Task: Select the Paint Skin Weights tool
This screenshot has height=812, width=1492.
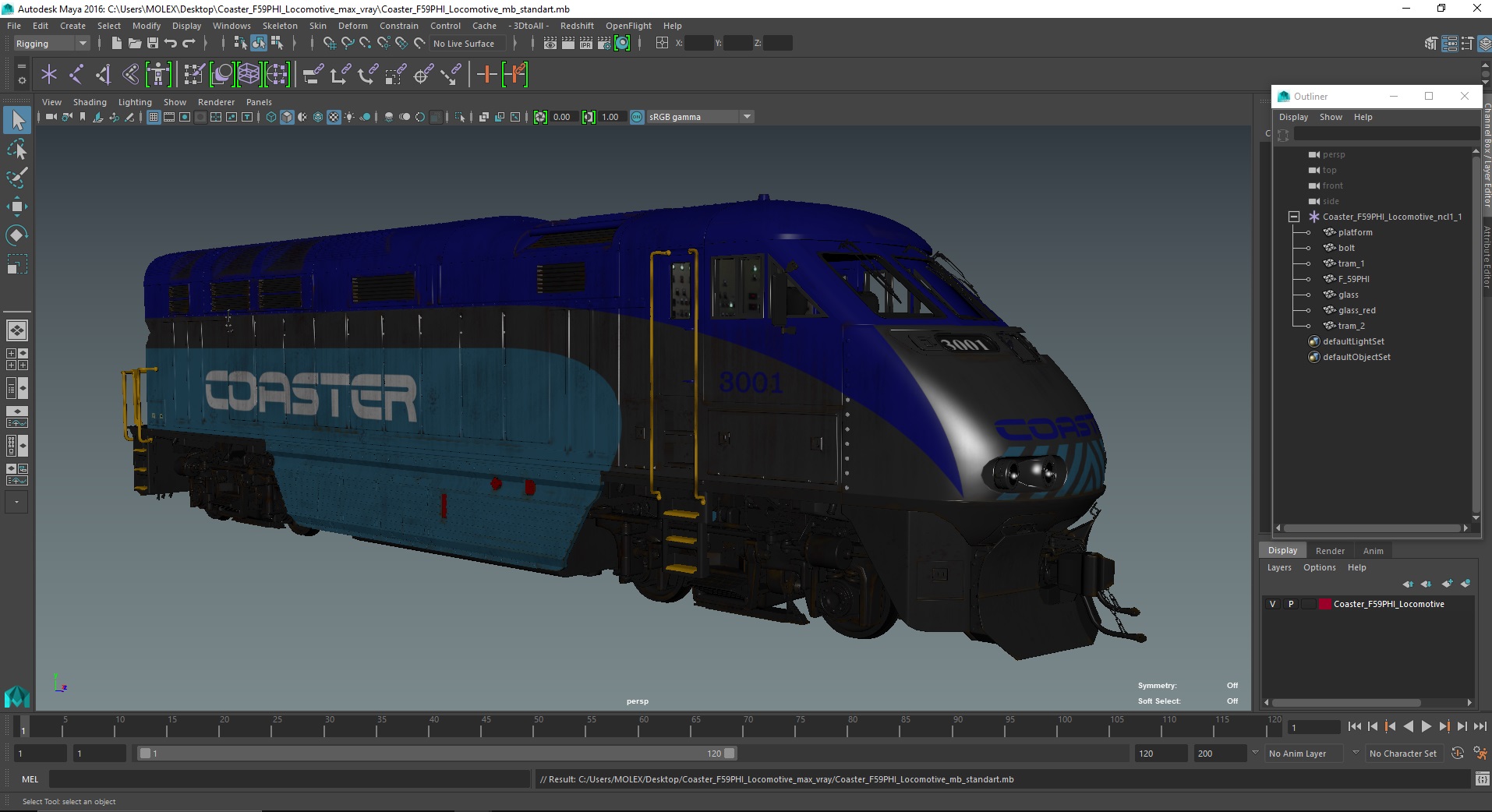Action: point(194,75)
